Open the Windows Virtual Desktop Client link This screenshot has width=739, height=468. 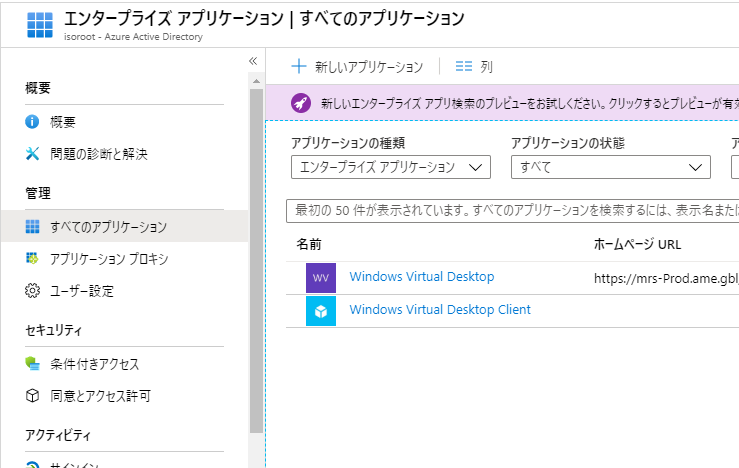tap(440, 310)
